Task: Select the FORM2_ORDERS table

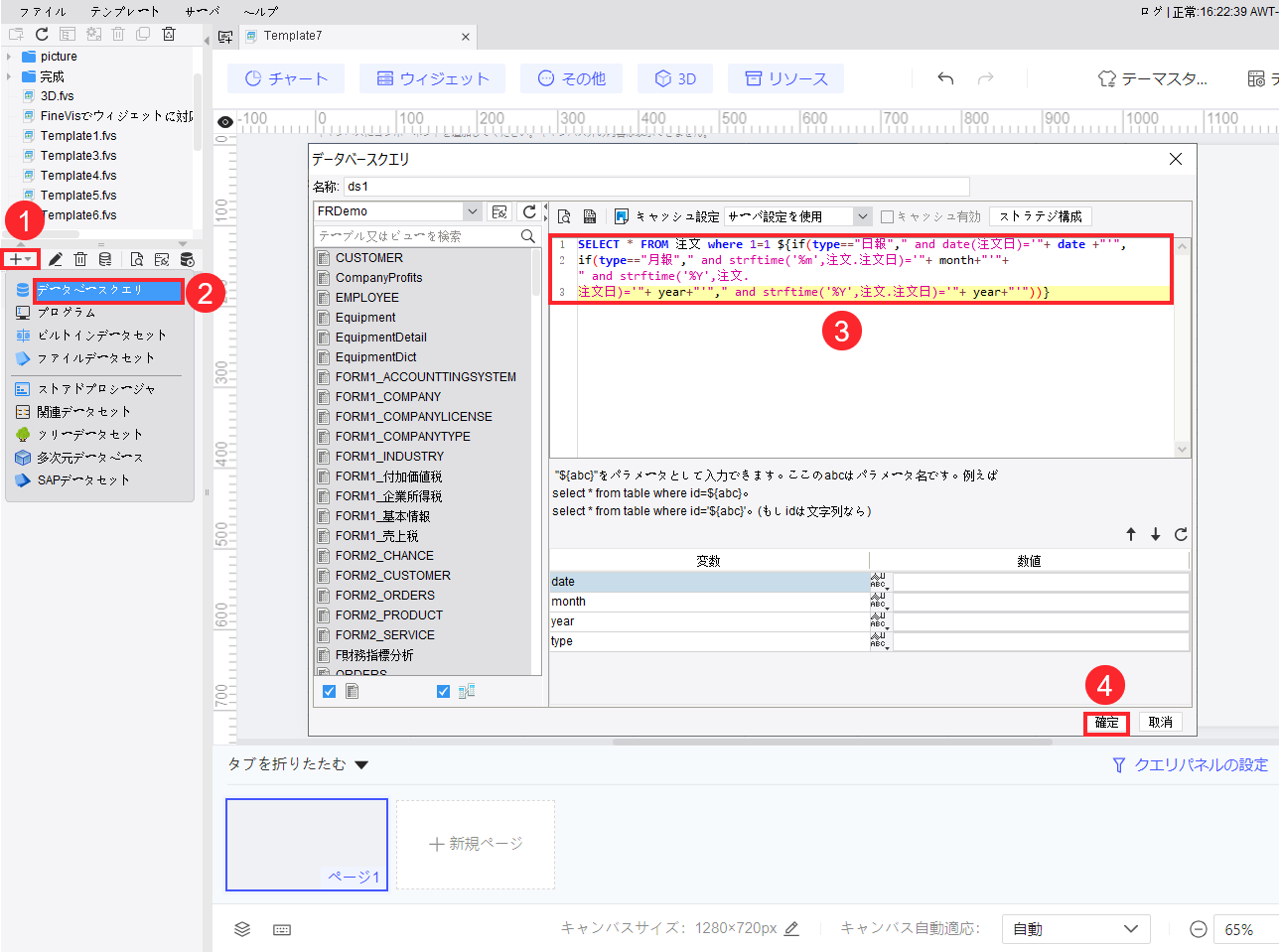Action: pos(385,596)
